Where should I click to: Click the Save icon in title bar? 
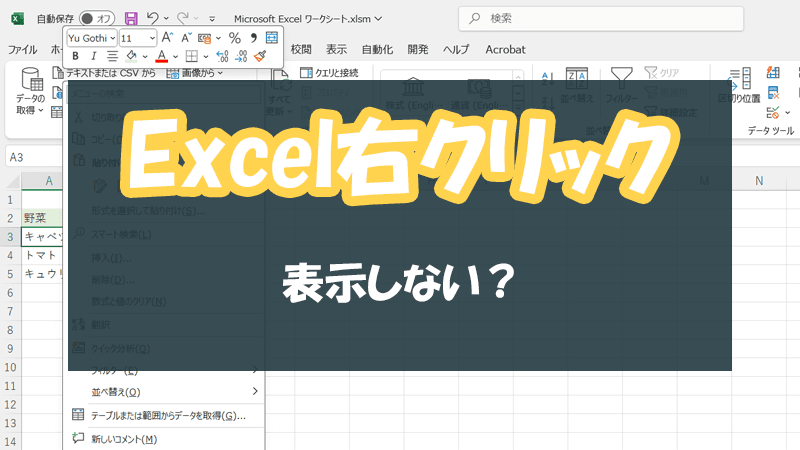131,18
